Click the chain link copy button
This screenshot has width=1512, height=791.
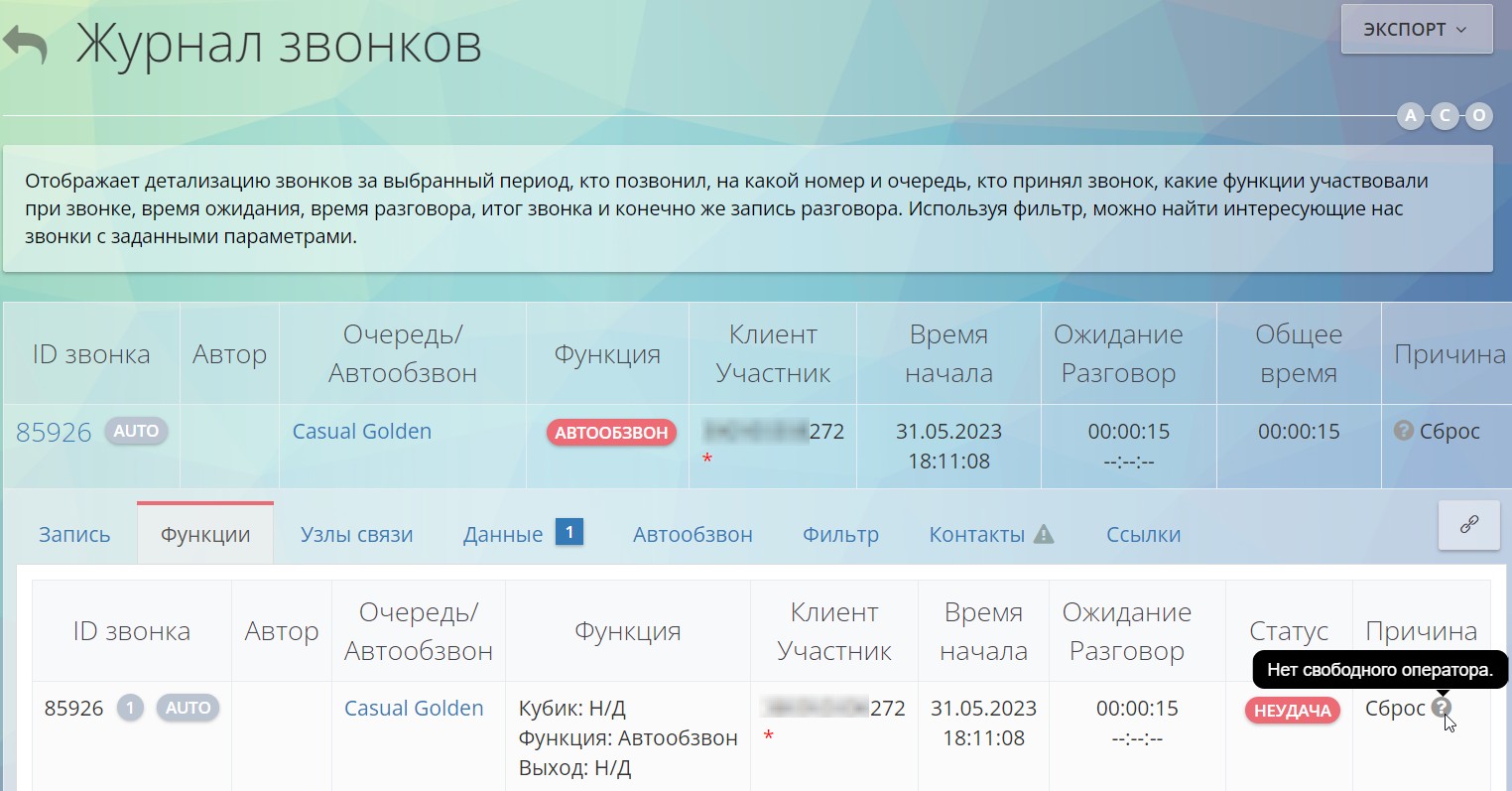click(1469, 524)
